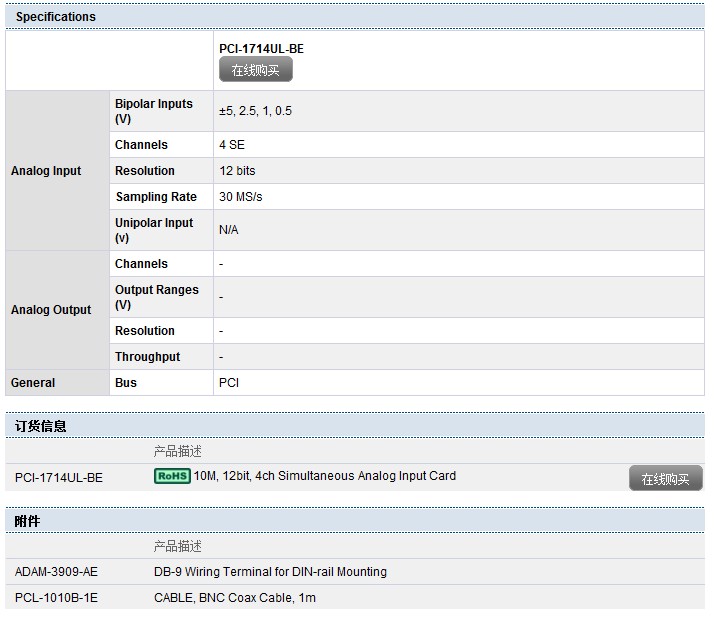Click the Resolution label under Analog Input
This screenshot has height=618, width=715.
tap(145, 171)
